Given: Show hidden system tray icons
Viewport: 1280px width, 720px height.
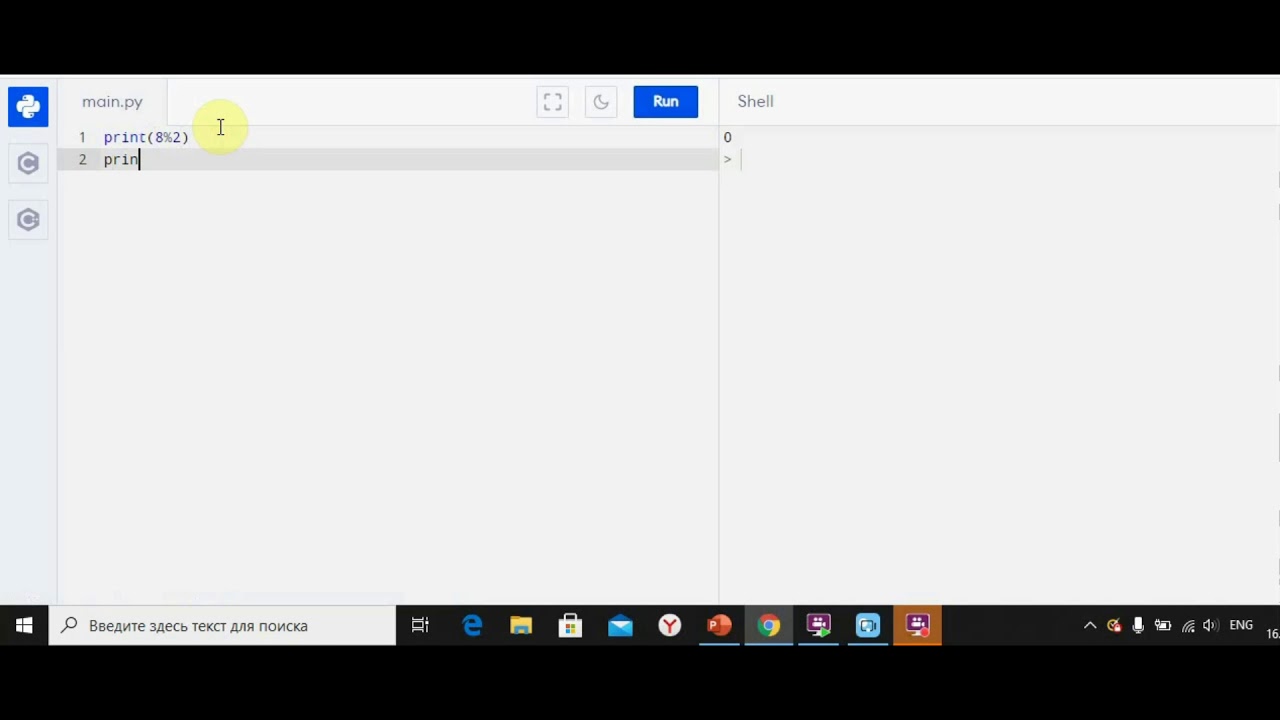Looking at the screenshot, I should pos(1090,626).
